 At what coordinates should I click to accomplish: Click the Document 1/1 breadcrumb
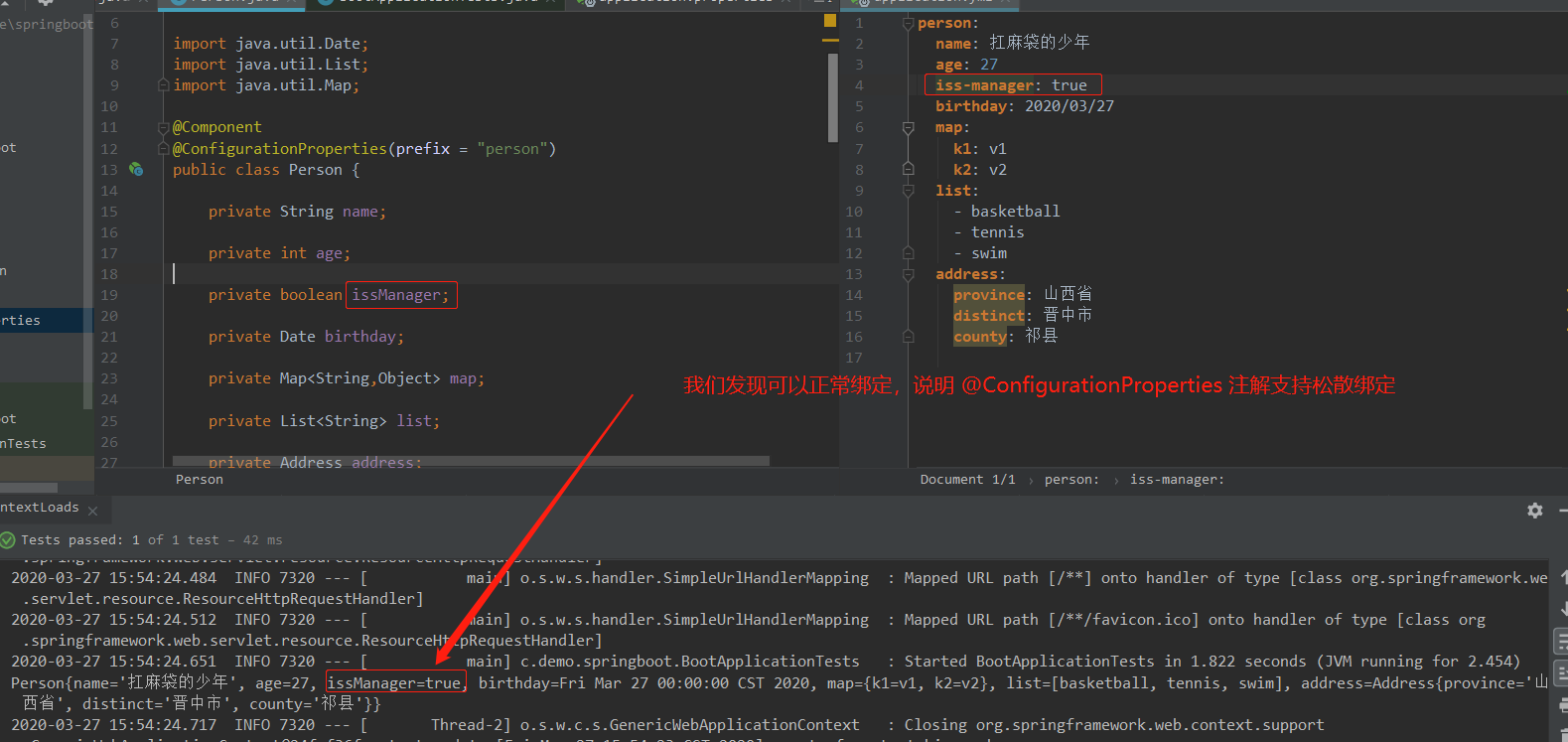click(x=967, y=480)
